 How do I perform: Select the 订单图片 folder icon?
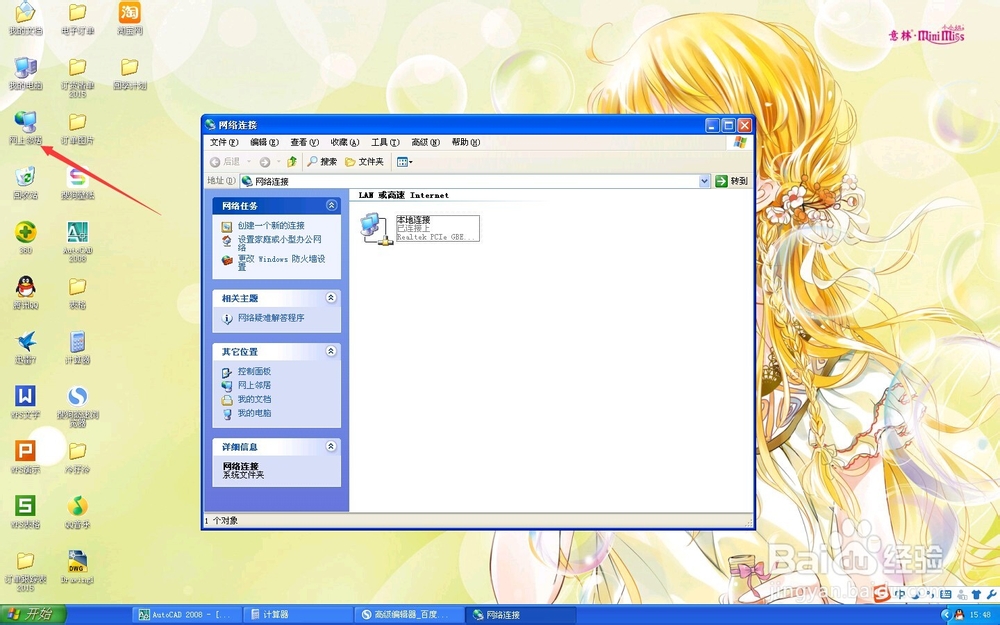(78, 128)
